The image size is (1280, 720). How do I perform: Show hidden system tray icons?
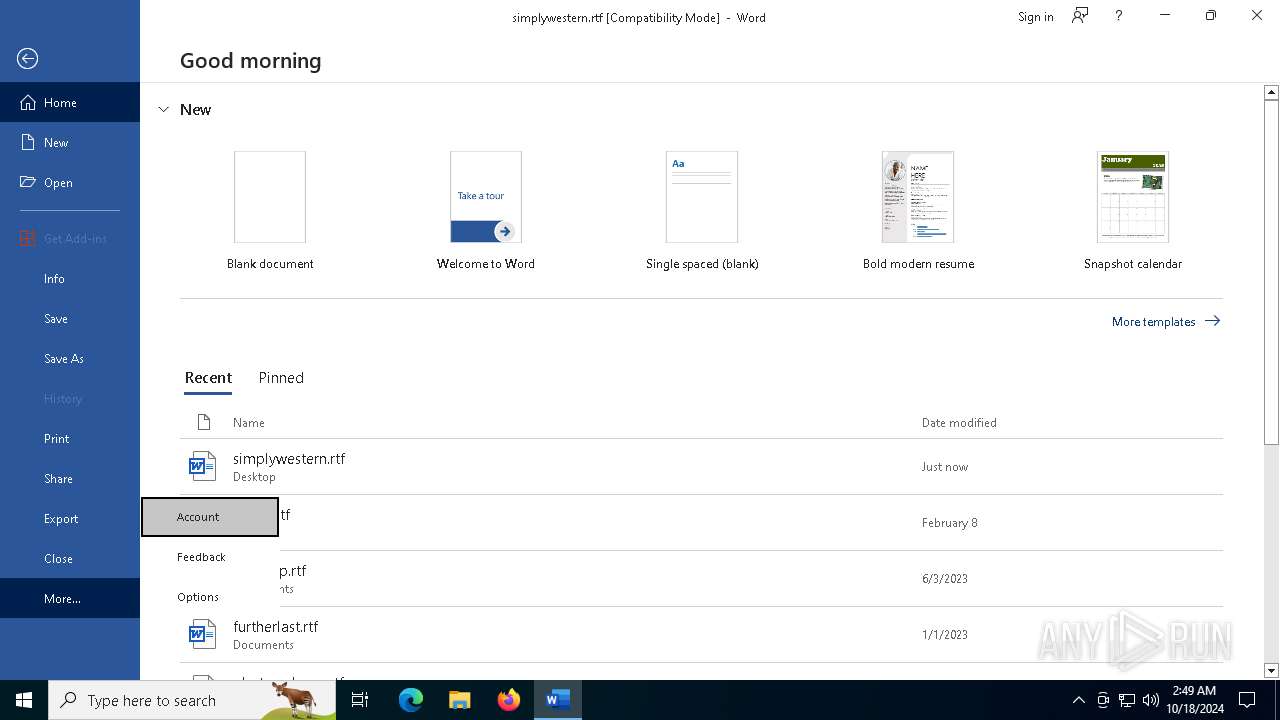coord(1079,700)
